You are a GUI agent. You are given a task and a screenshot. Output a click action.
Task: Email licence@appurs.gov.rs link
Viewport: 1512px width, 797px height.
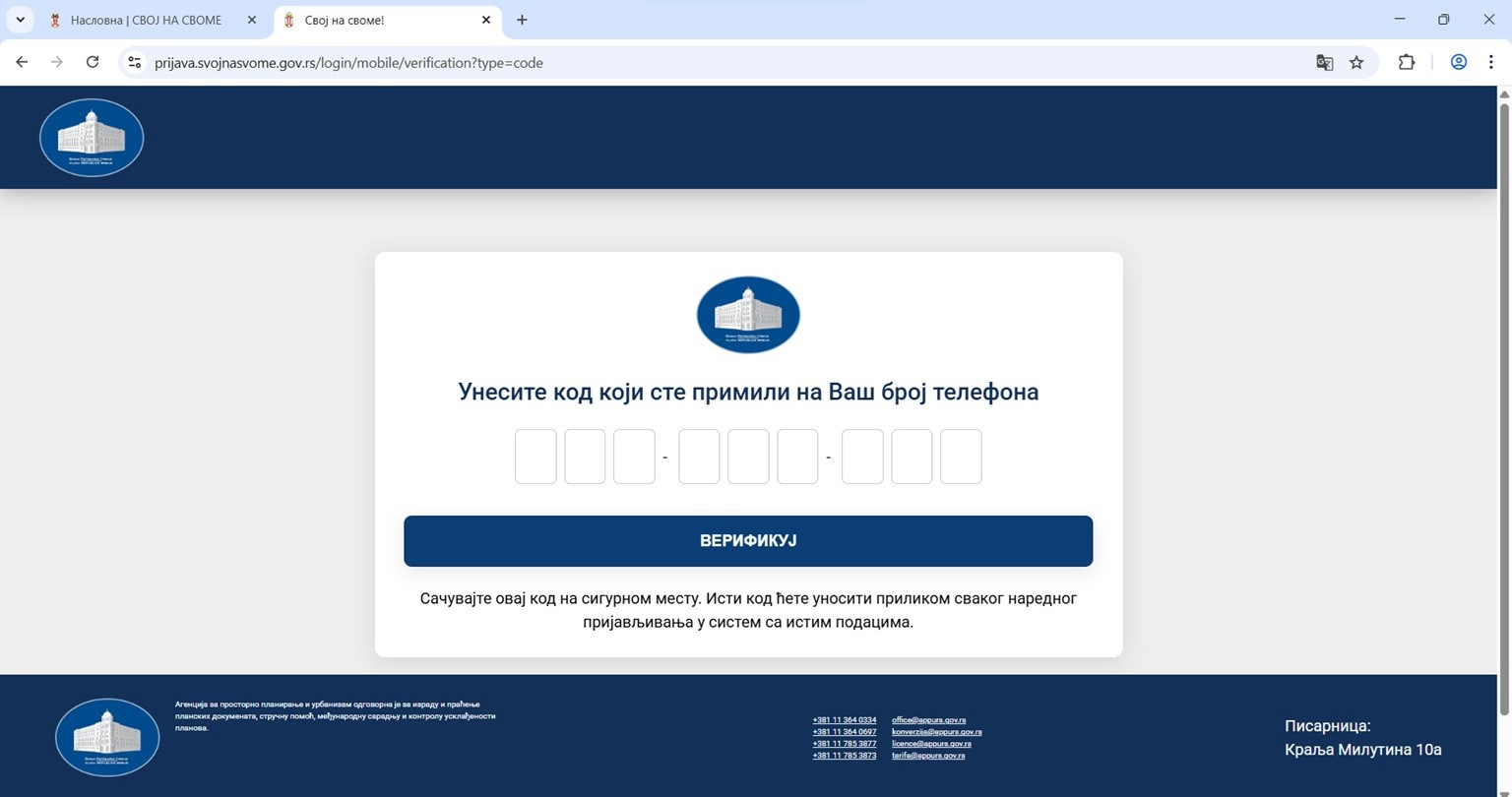[x=931, y=744]
